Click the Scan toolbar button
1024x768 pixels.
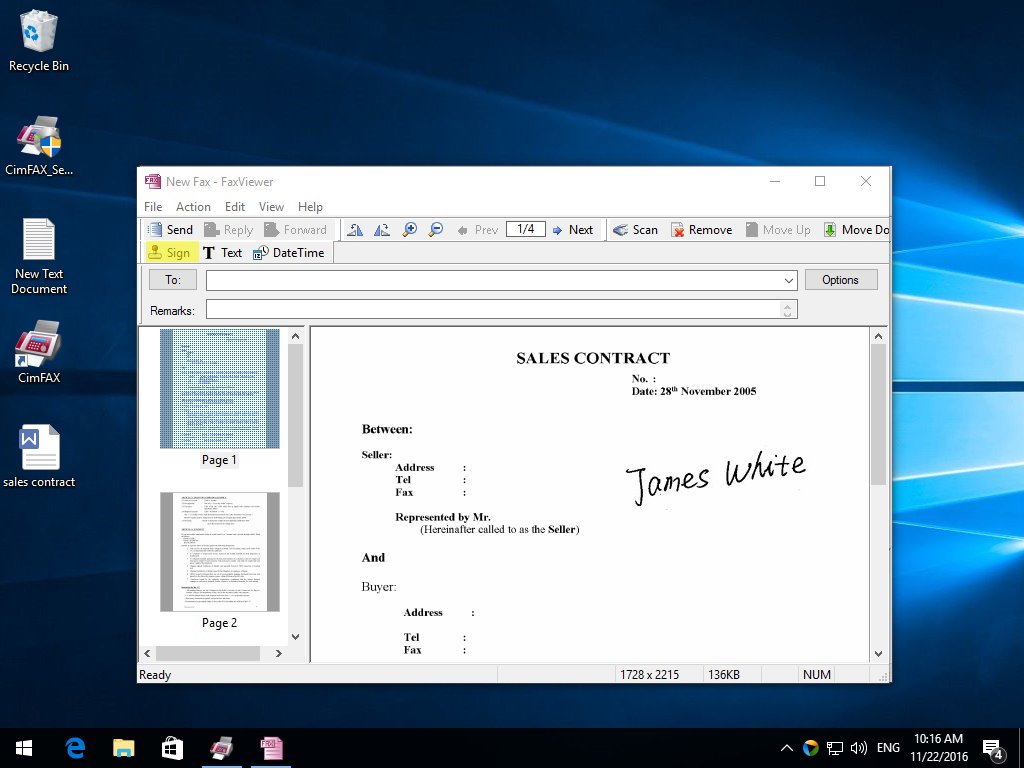pyautogui.click(x=635, y=230)
